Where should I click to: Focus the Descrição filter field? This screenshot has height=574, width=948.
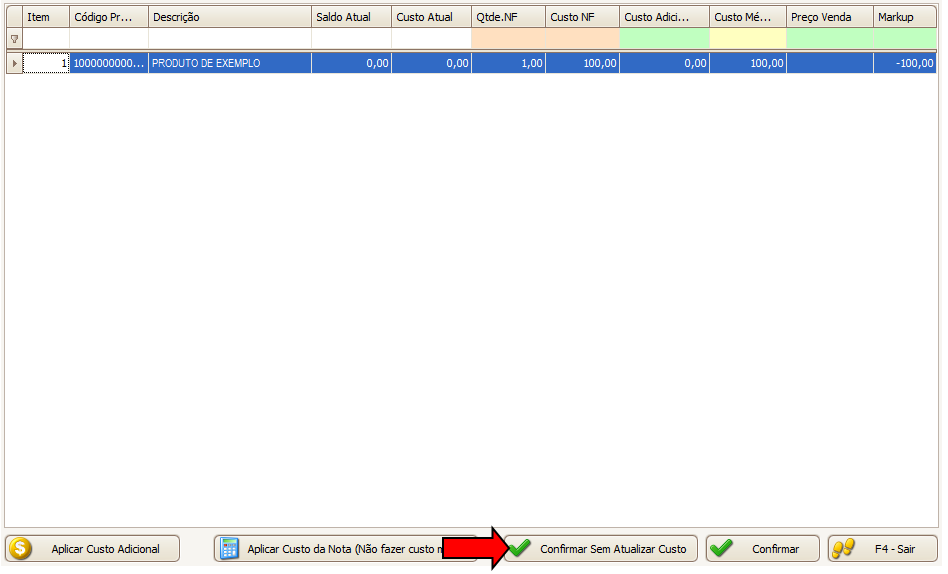point(229,38)
